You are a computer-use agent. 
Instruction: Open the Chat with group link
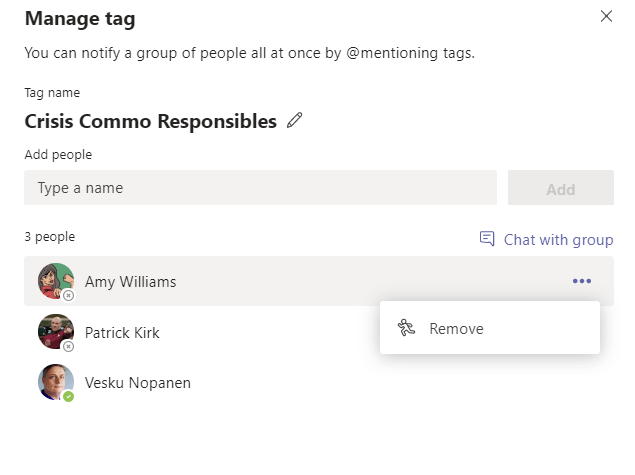point(558,239)
